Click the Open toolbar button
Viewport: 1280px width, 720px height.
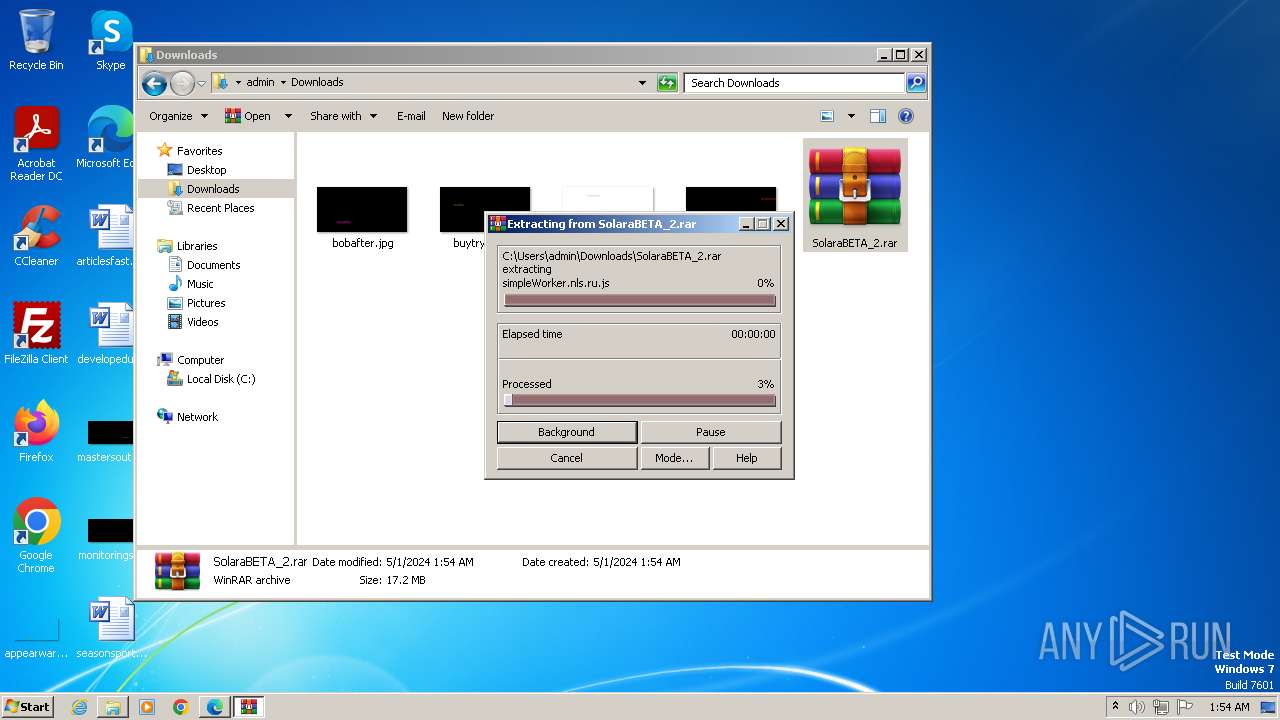249,116
